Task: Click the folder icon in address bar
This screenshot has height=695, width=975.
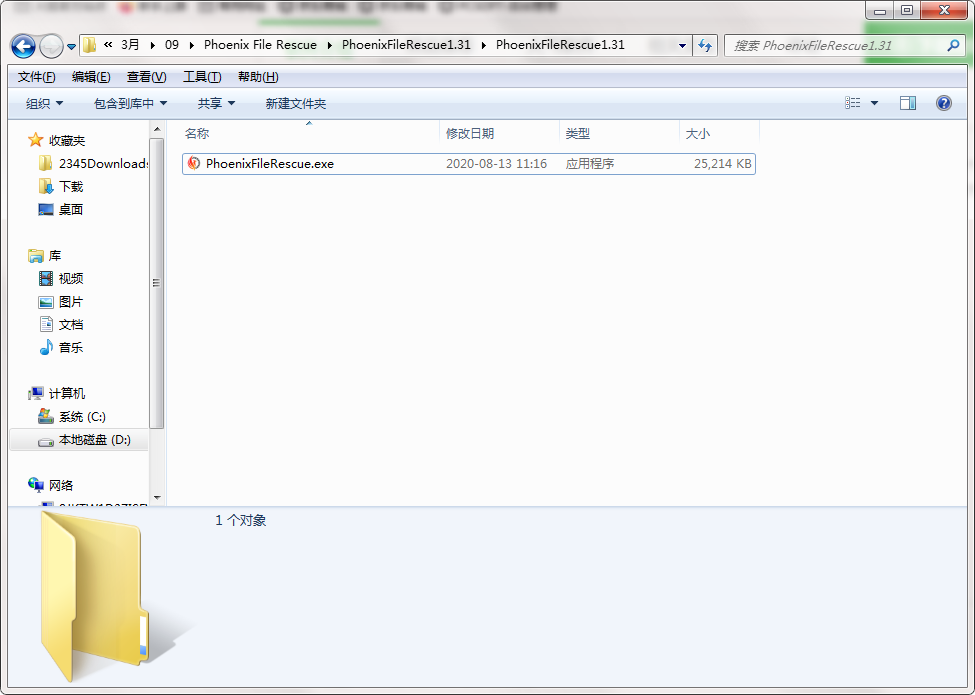Action: [x=90, y=45]
